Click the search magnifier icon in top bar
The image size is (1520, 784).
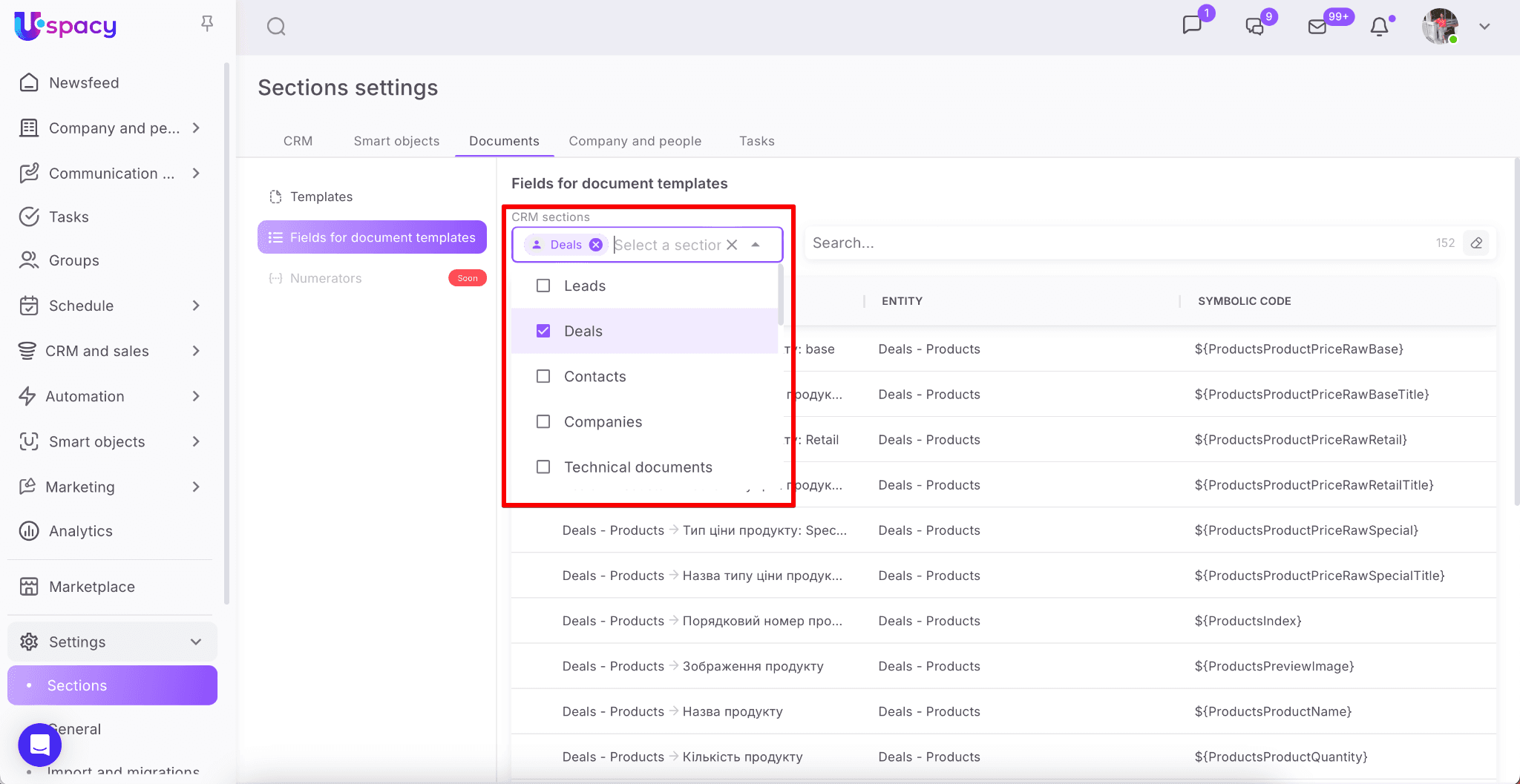(276, 27)
